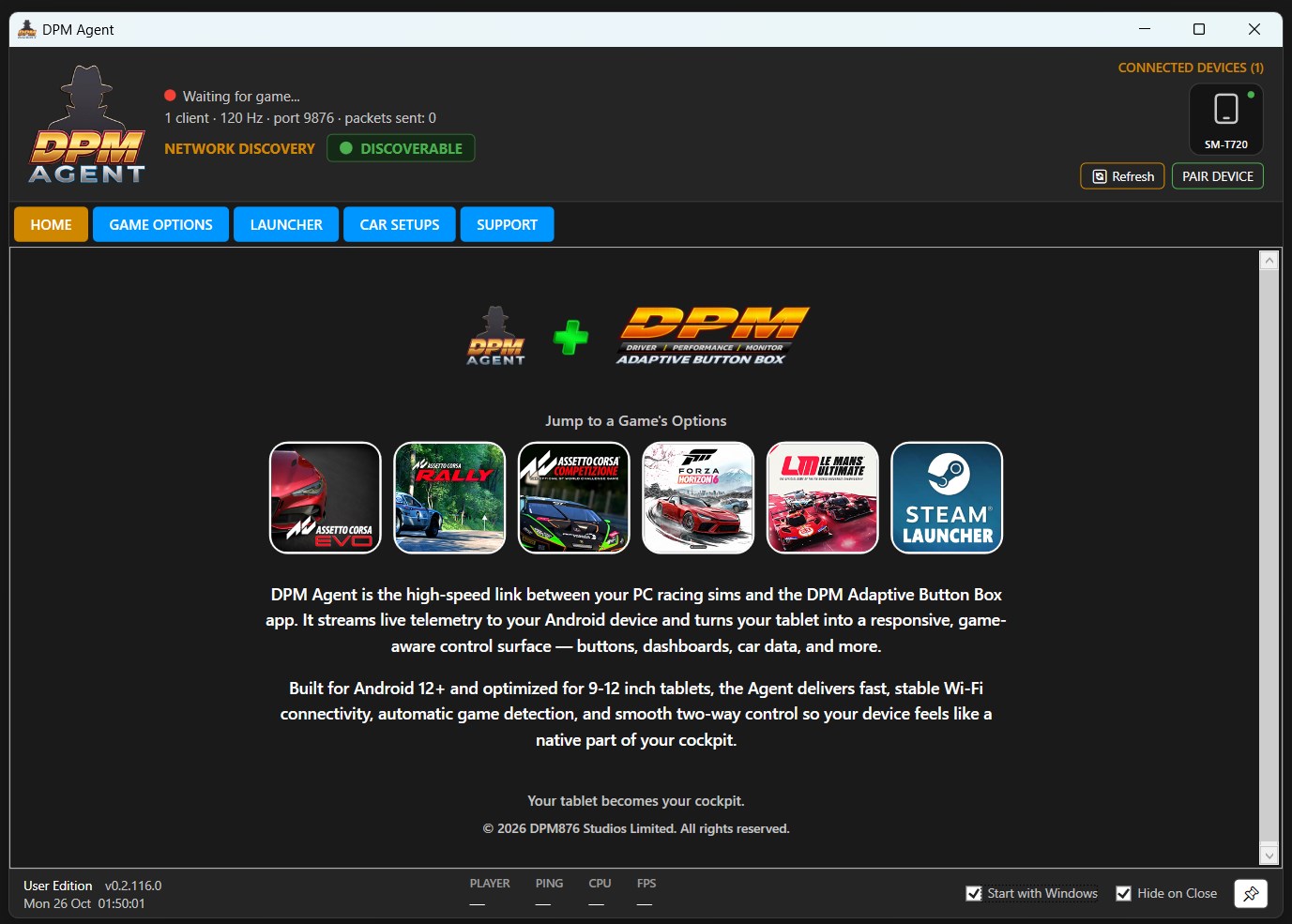Click the Pair Device button
The image size is (1292, 924).
tap(1218, 176)
